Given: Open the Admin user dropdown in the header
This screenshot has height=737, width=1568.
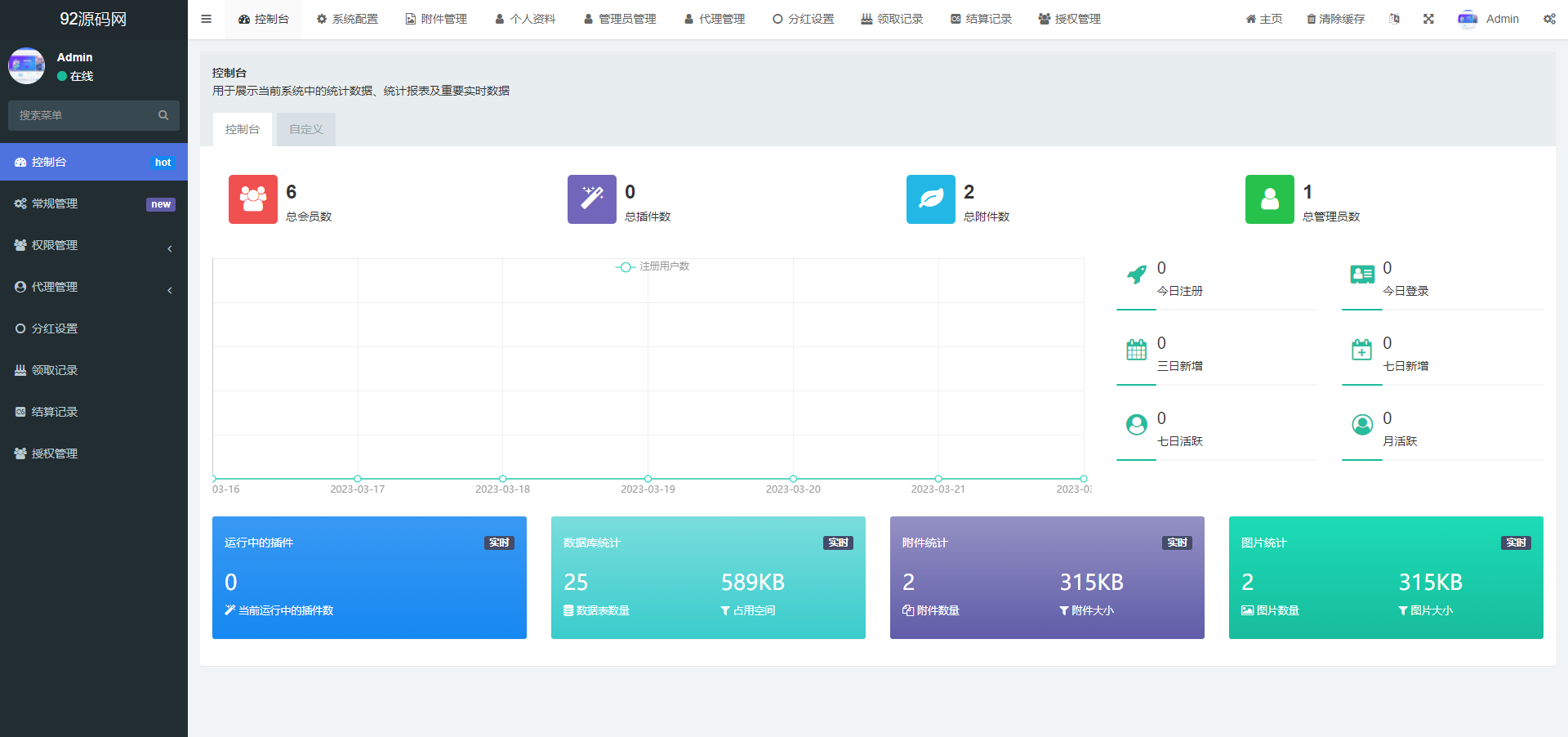Looking at the screenshot, I should click(x=1489, y=19).
